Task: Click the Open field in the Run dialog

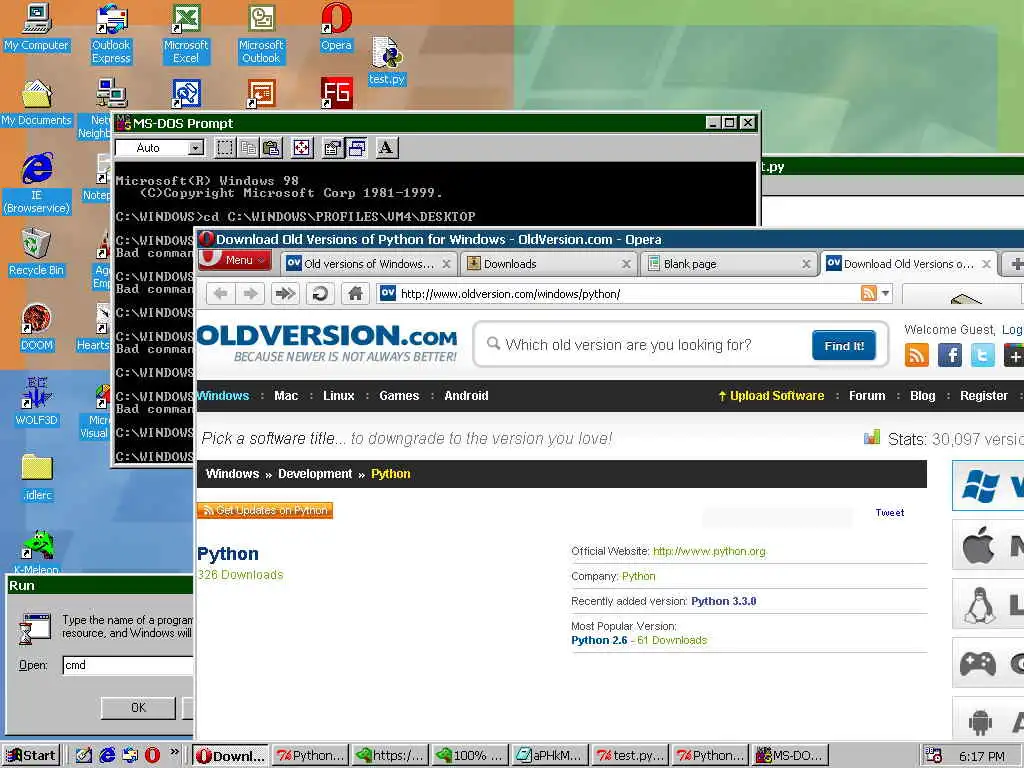Action: point(128,665)
